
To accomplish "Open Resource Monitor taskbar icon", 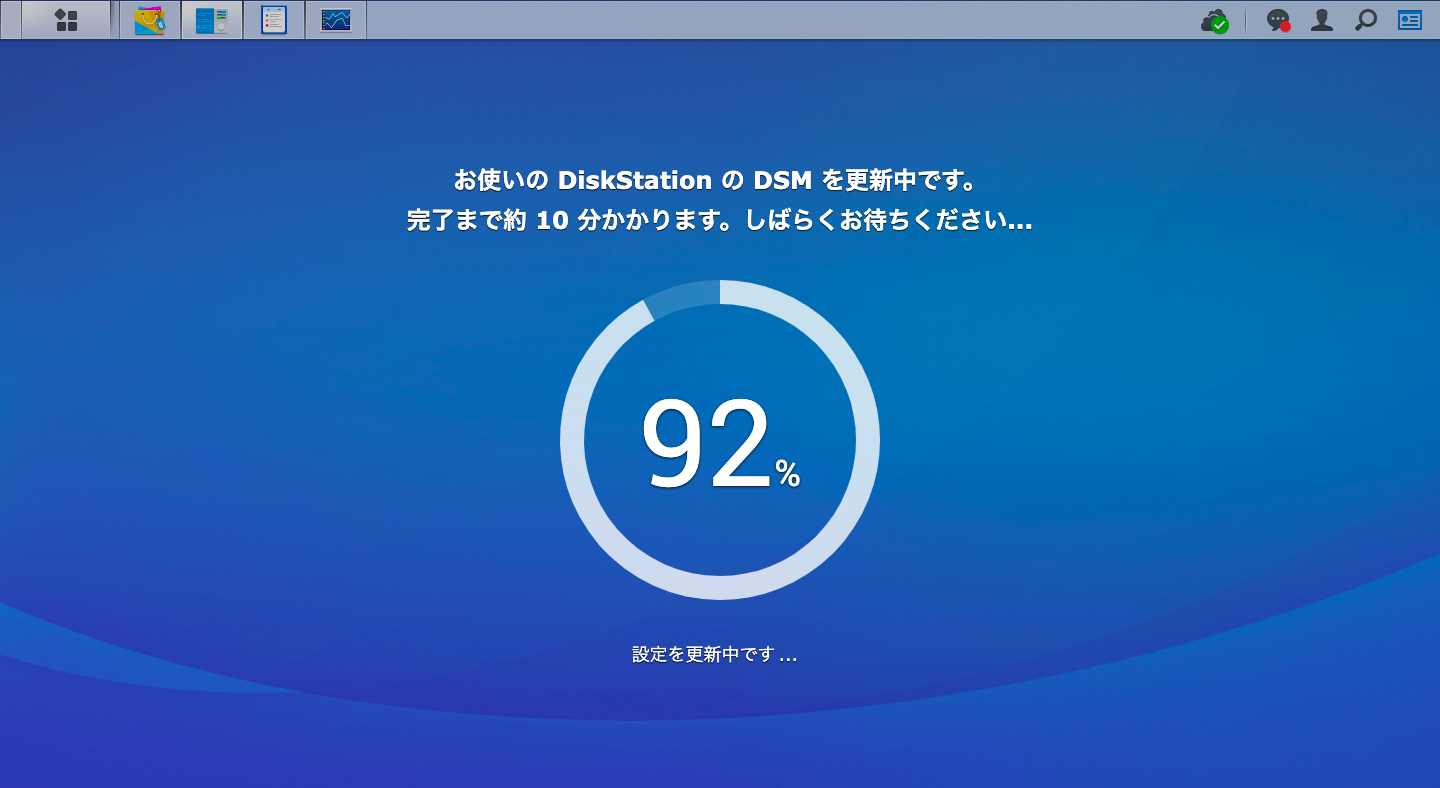I will click(x=336, y=20).
